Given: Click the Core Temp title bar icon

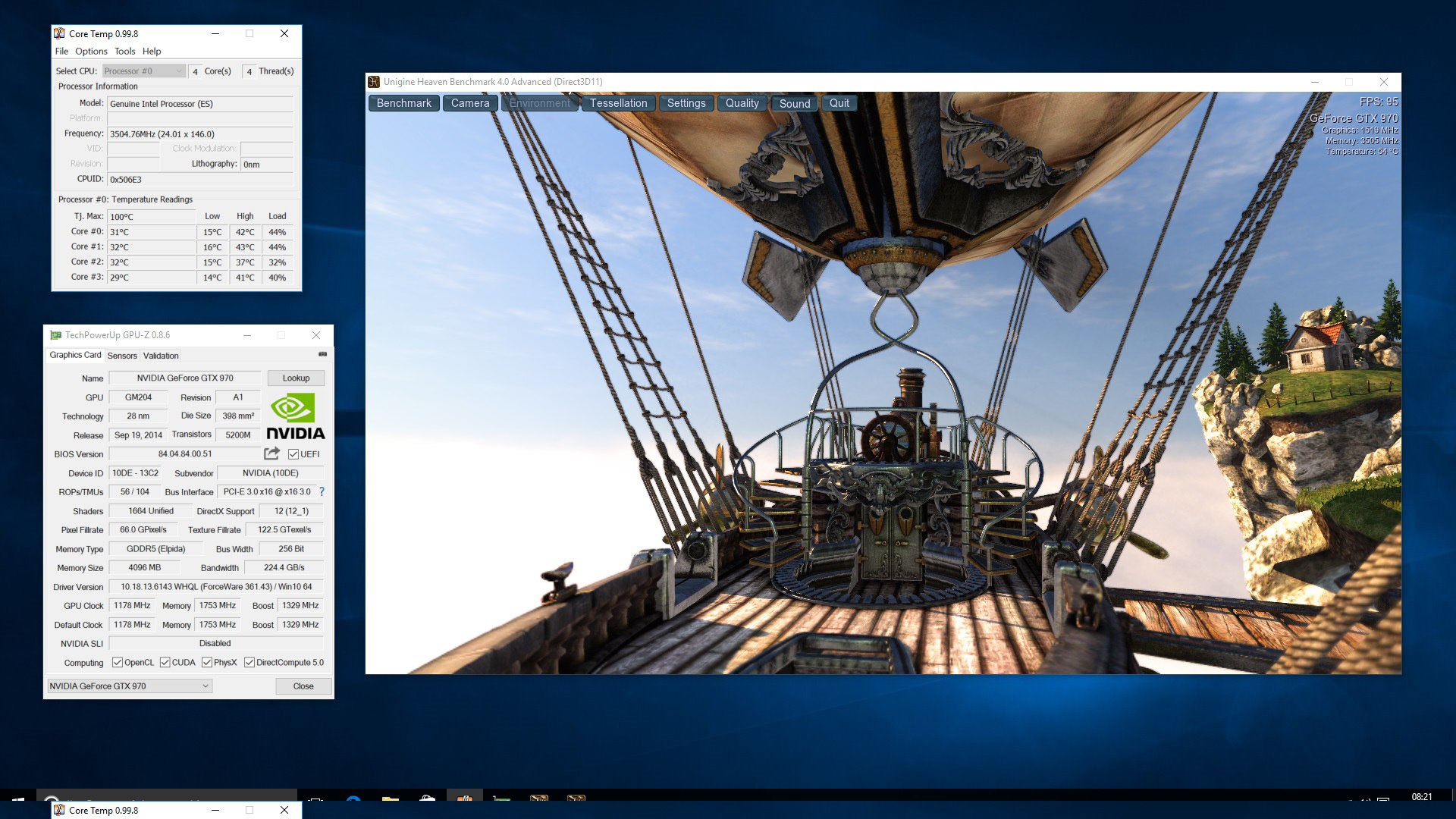Looking at the screenshot, I should tap(59, 33).
